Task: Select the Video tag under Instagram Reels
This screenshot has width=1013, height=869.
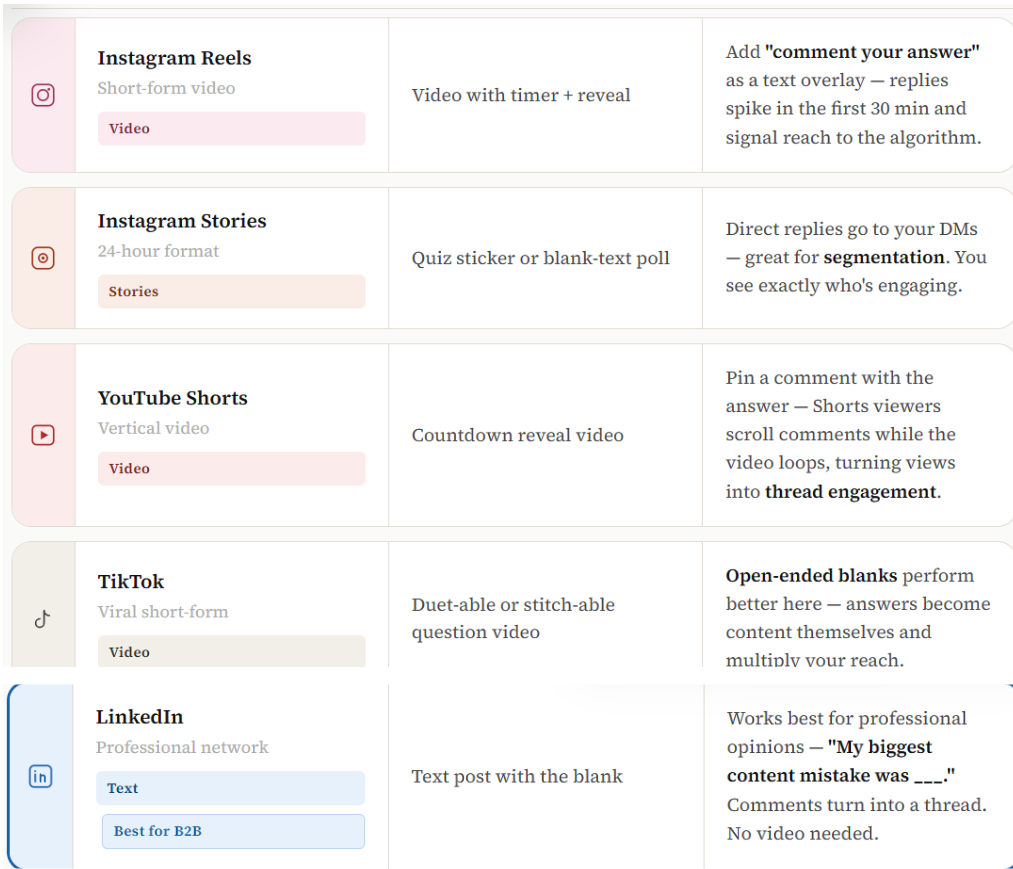Action: pyautogui.click(x=231, y=129)
